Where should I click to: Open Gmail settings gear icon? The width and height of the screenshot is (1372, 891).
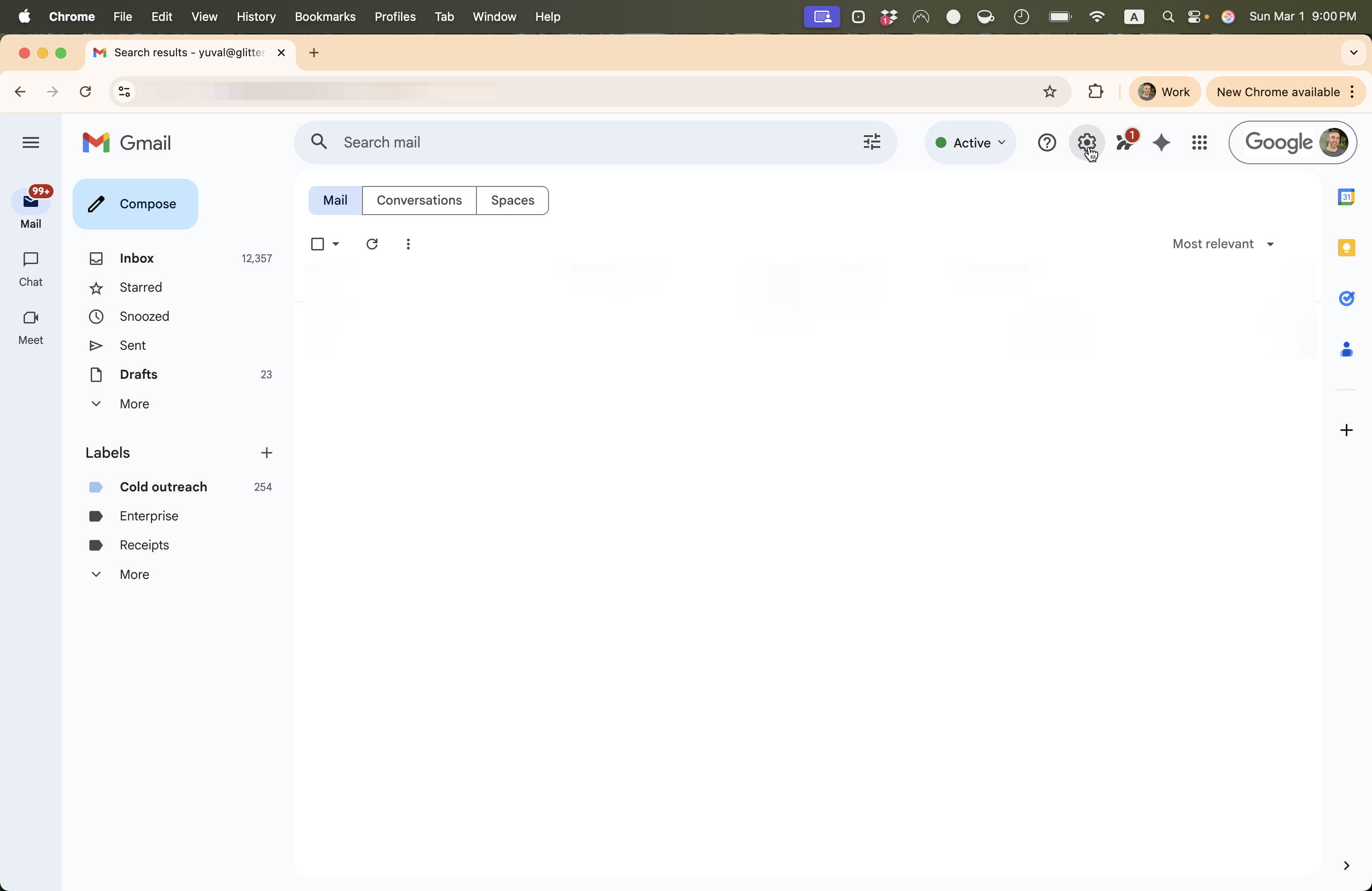point(1086,142)
